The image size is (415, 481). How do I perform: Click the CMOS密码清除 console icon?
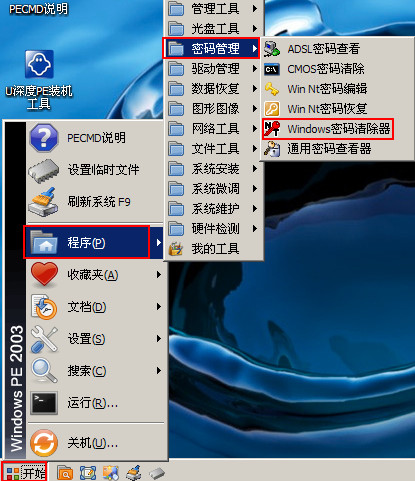pyautogui.click(x=272, y=69)
